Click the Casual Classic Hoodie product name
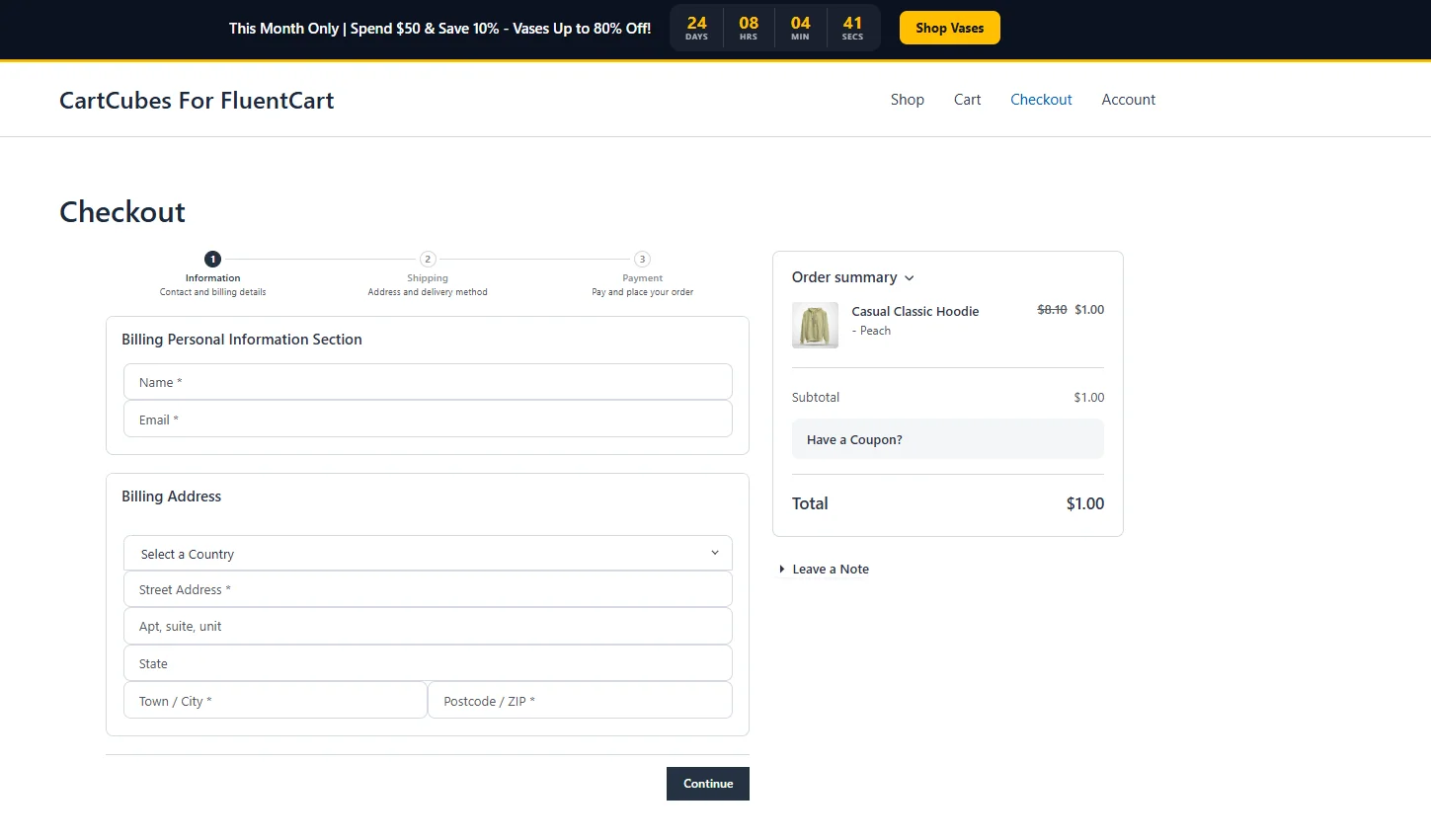This screenshot has height=840, width=1431. click(915, 311)
